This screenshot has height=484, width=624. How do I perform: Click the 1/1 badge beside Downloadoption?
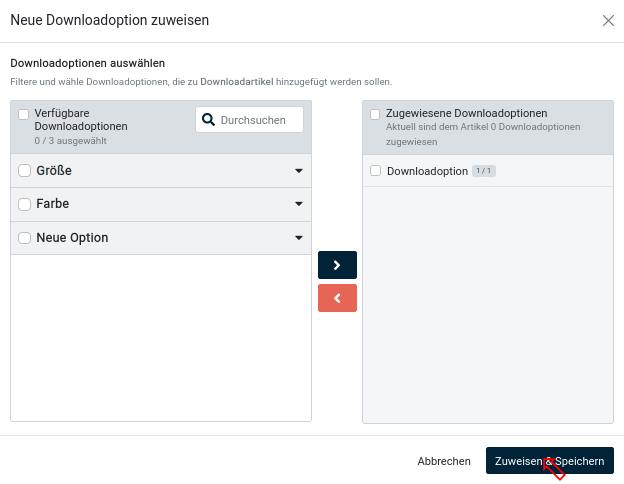click(484, 171)
